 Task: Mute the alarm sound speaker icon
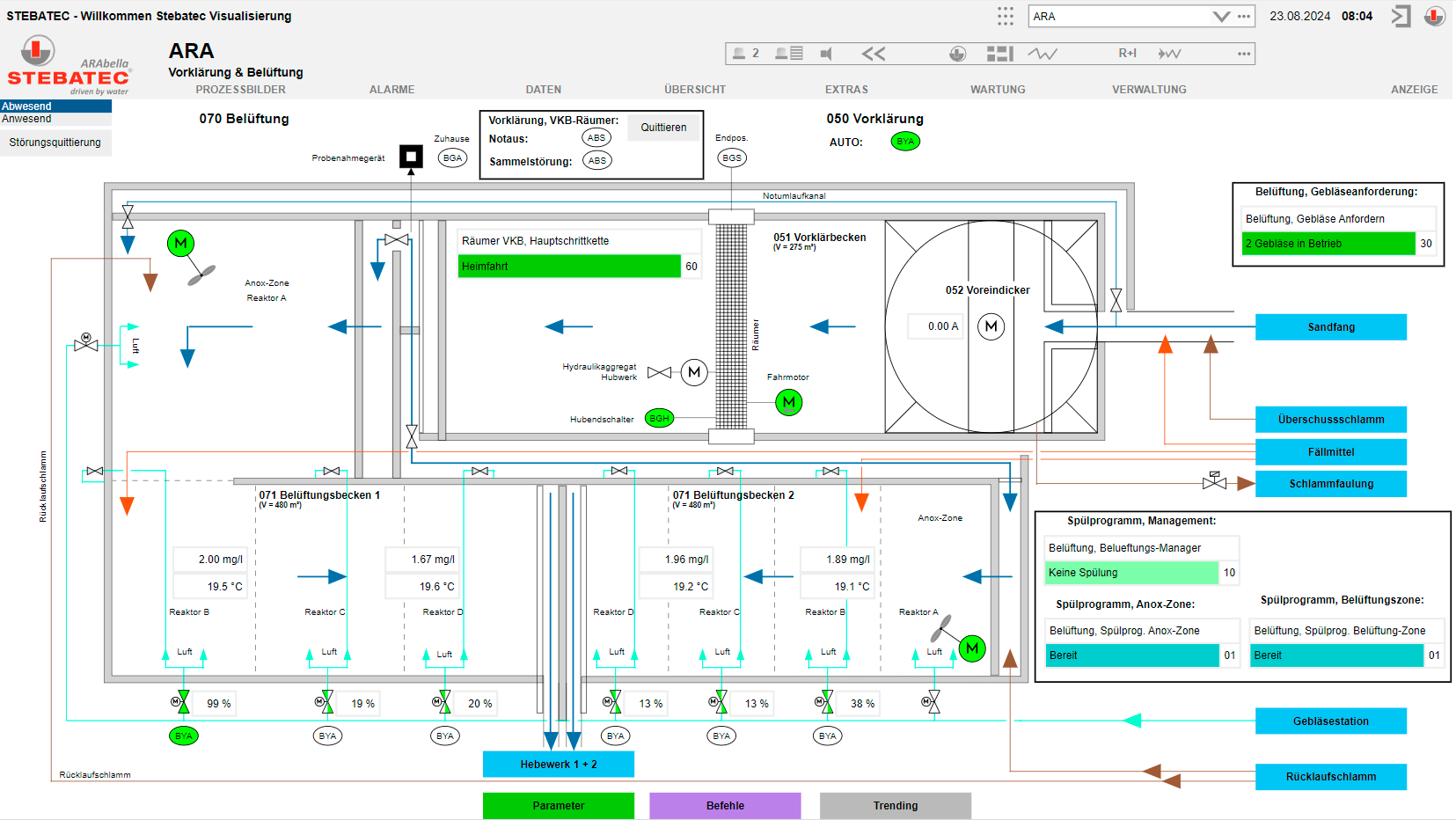click(x=826, y=54)
